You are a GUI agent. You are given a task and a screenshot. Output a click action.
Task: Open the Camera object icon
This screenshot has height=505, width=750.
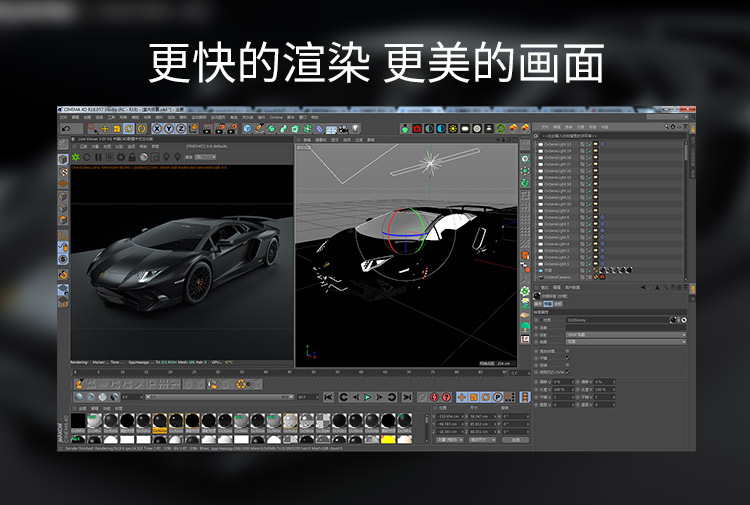[343, 129]
